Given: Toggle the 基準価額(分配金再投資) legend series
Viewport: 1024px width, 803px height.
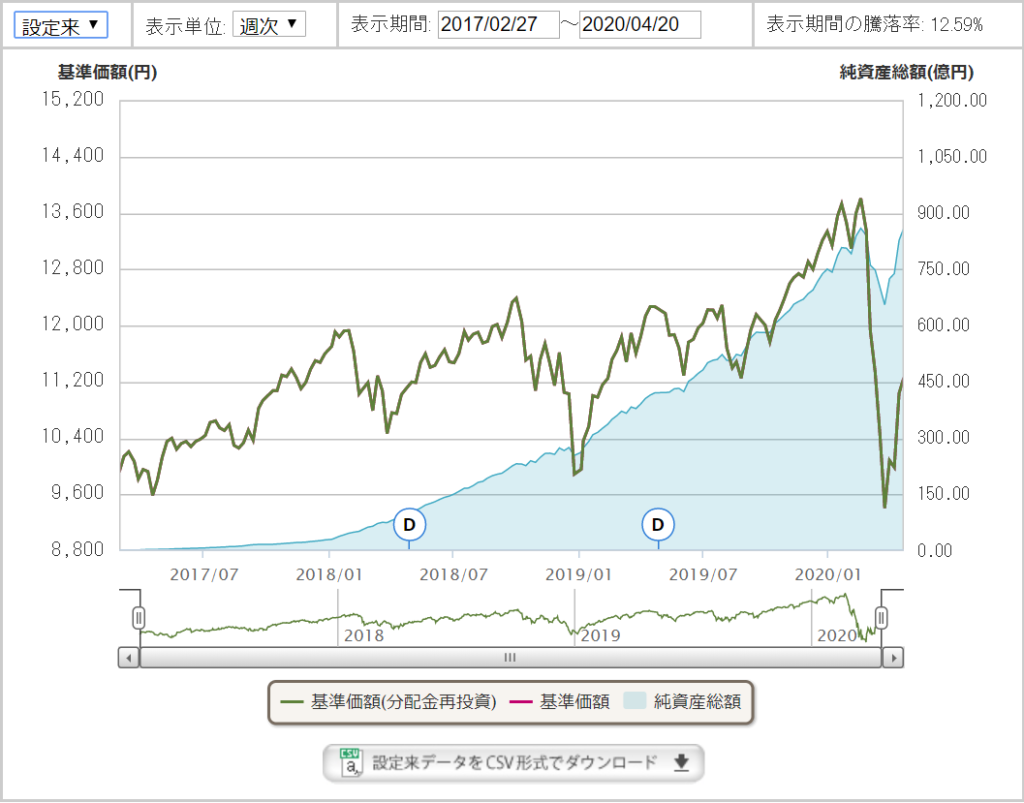Looking at the screenshot, I should coord(389,702).
